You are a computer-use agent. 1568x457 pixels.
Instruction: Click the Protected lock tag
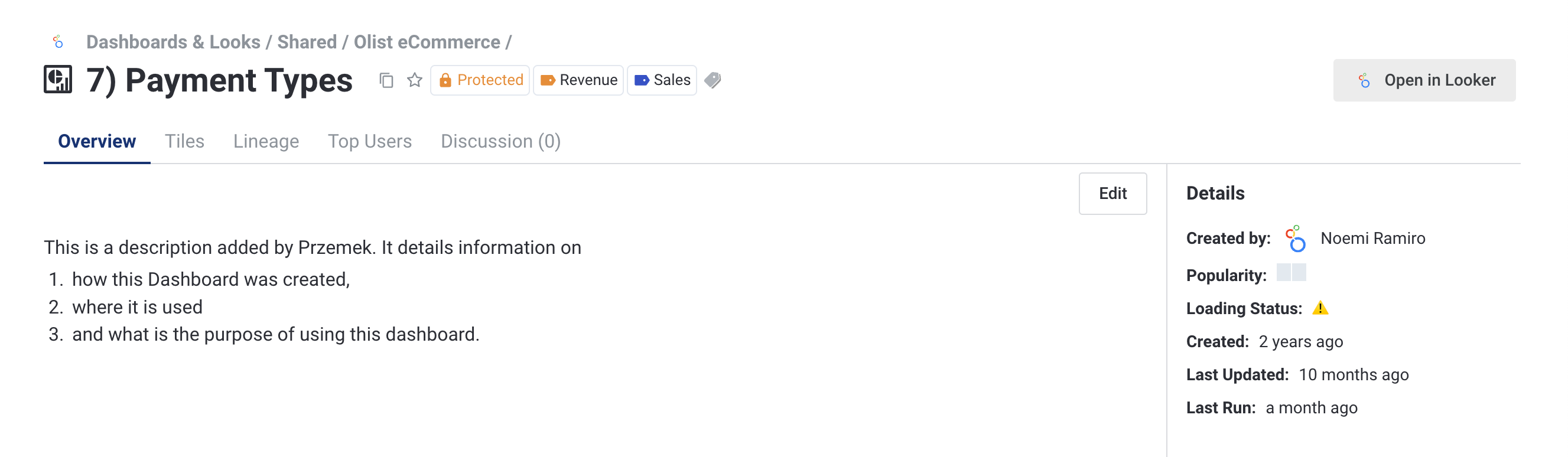480,80
